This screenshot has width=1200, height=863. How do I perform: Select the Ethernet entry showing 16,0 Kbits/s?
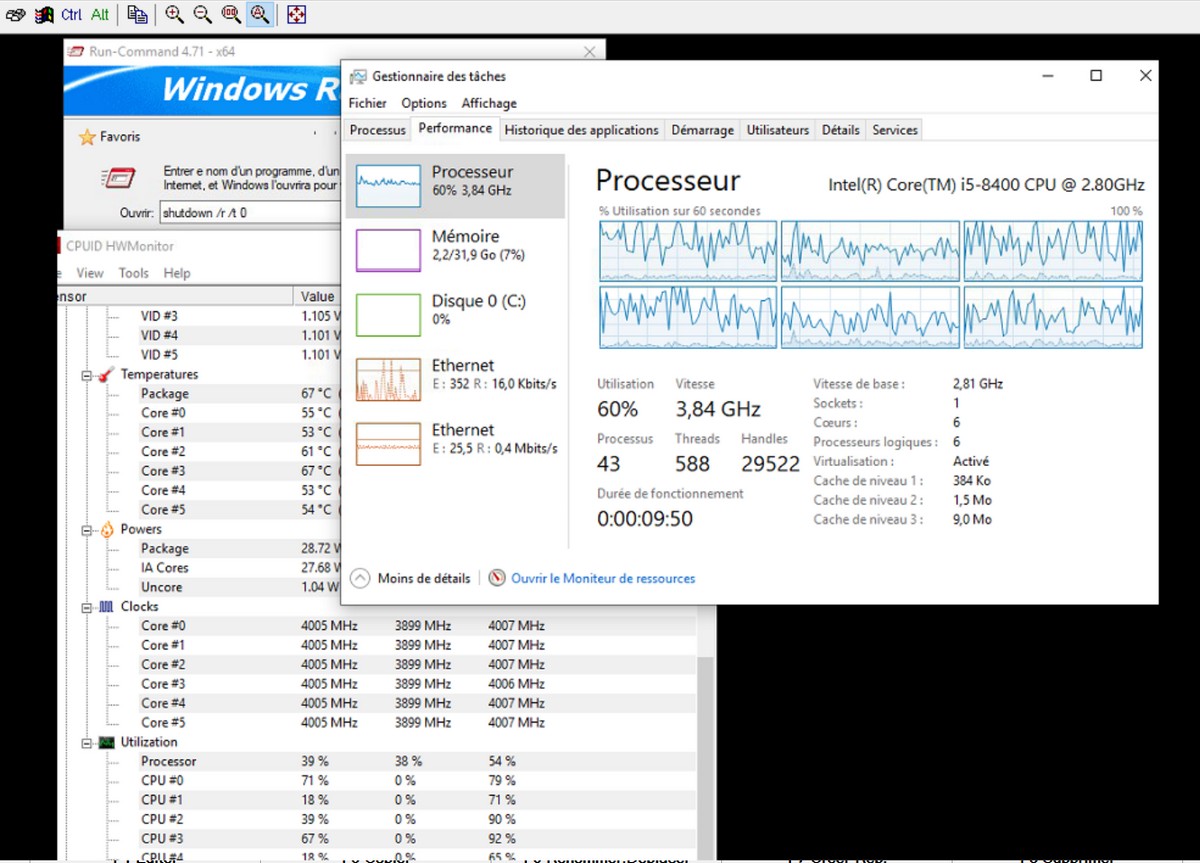pyautogui.click(x=455, y=379)
